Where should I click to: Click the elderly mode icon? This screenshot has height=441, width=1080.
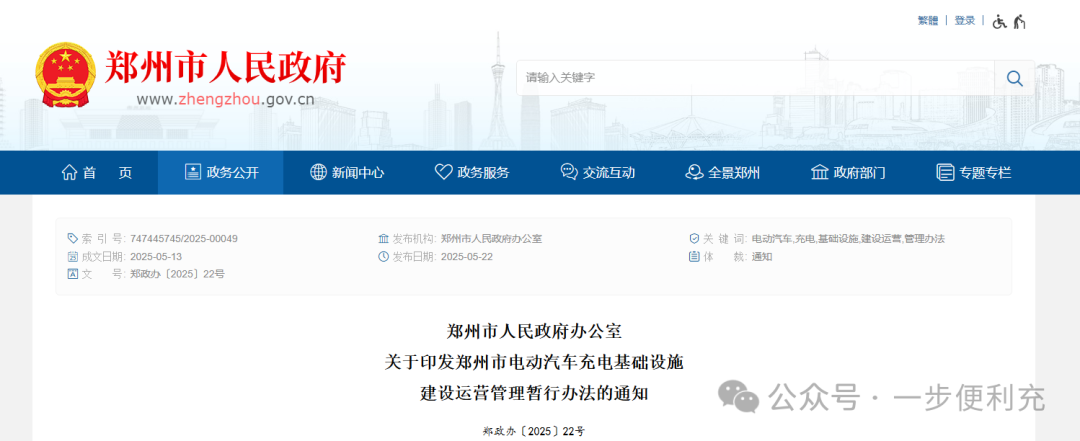pyautogui.click(x=1019, y=21)
